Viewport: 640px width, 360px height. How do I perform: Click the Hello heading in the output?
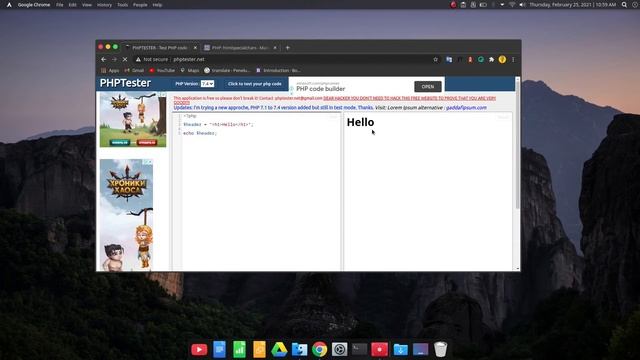360,122
